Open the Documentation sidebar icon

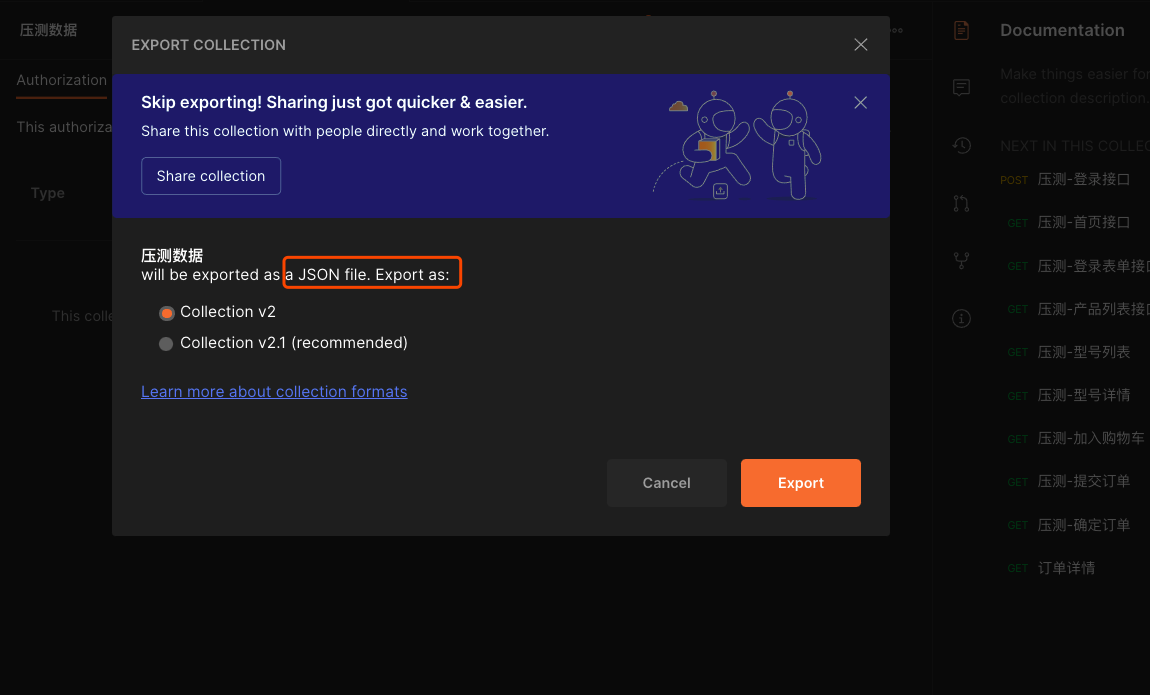961,30
